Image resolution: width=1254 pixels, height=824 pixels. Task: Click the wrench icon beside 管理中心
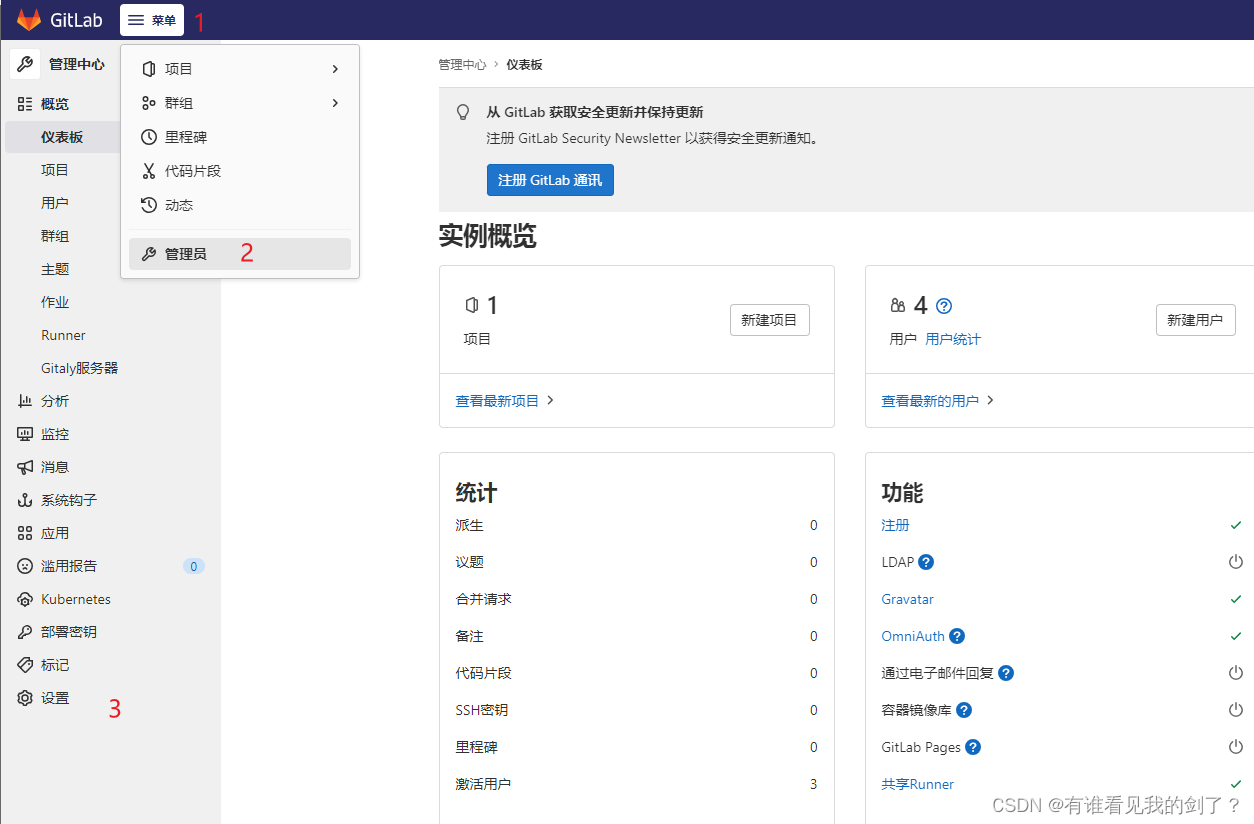[25, 64]
